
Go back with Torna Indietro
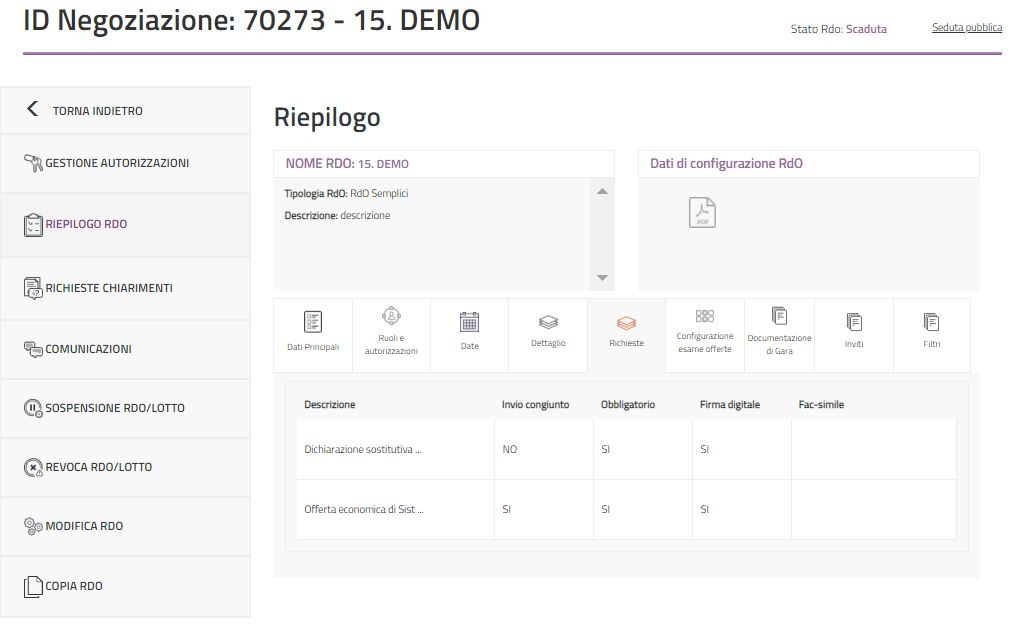tap(97, 111)
